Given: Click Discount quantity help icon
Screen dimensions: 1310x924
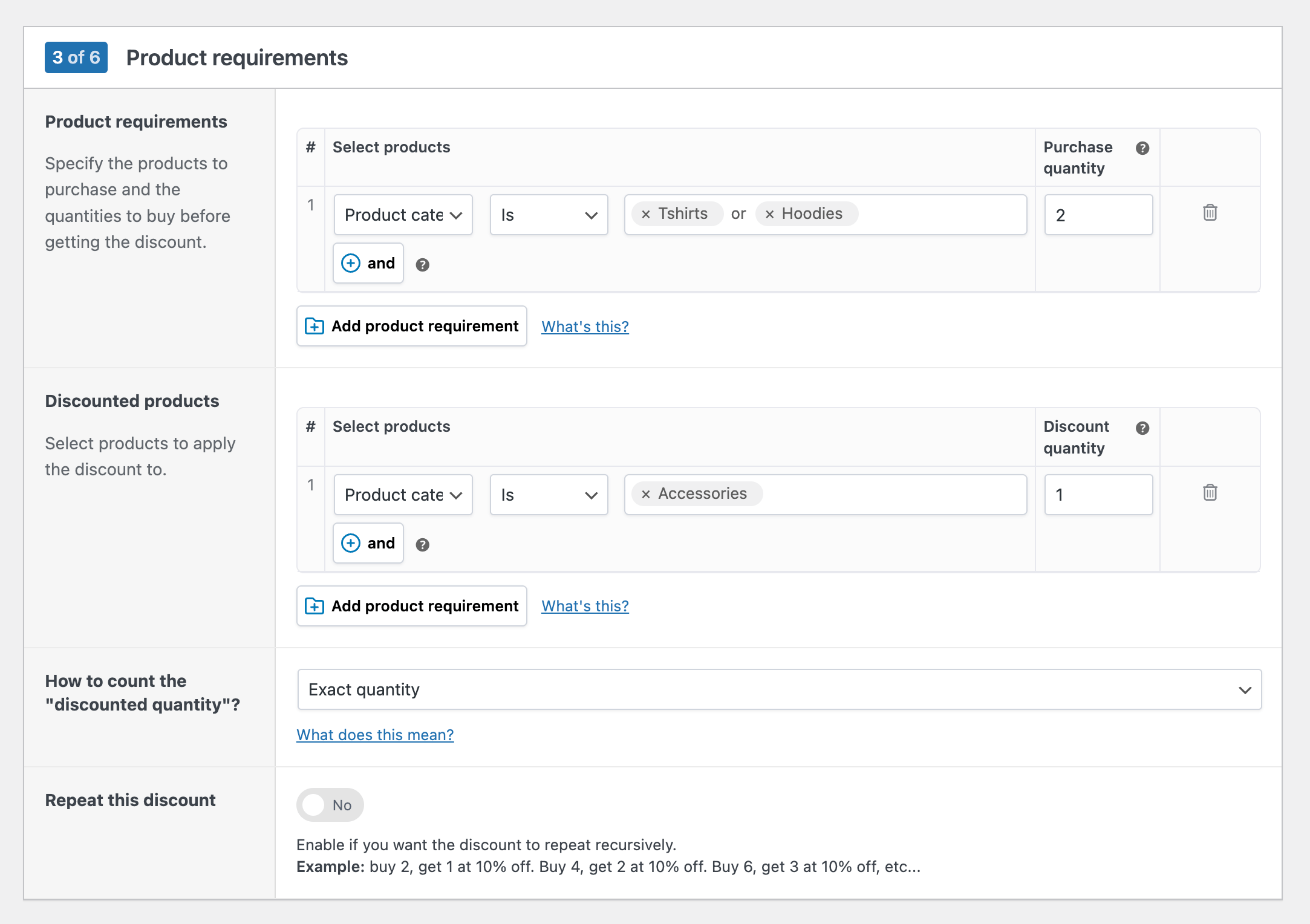Looking at the screenshot, I should click(x=1142, y=428).
